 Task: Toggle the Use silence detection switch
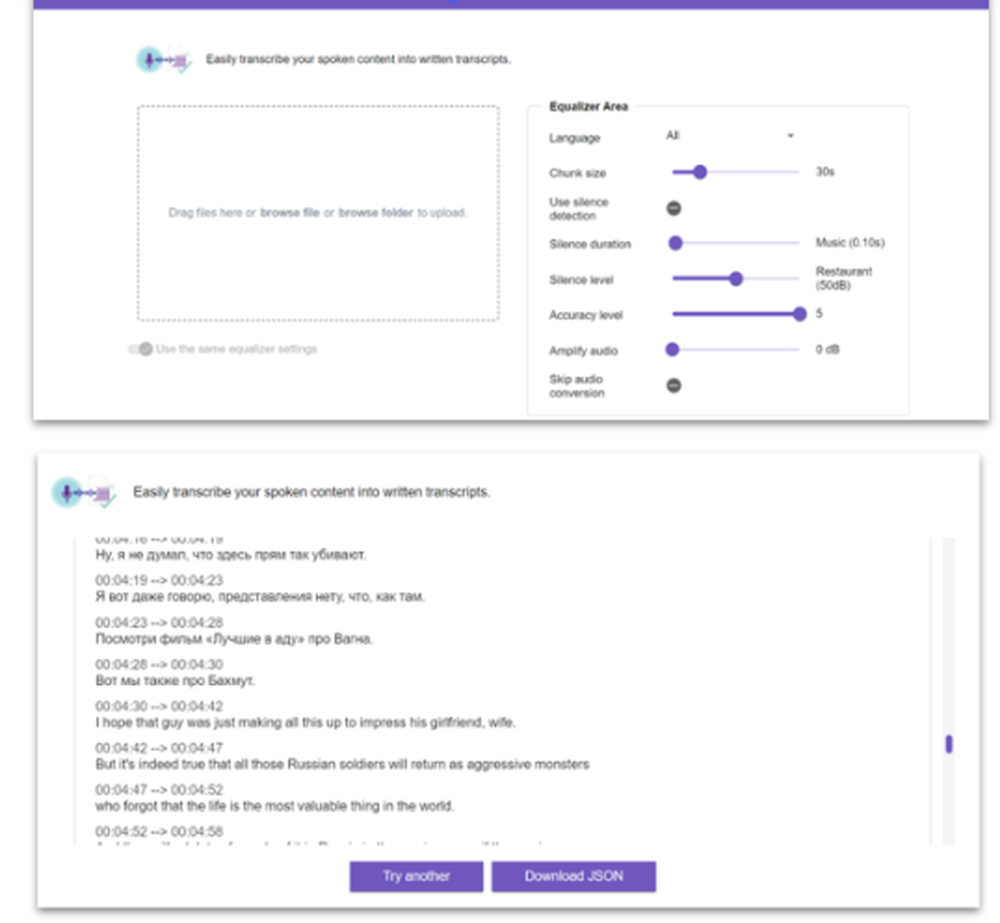click(x=673, y=209)
